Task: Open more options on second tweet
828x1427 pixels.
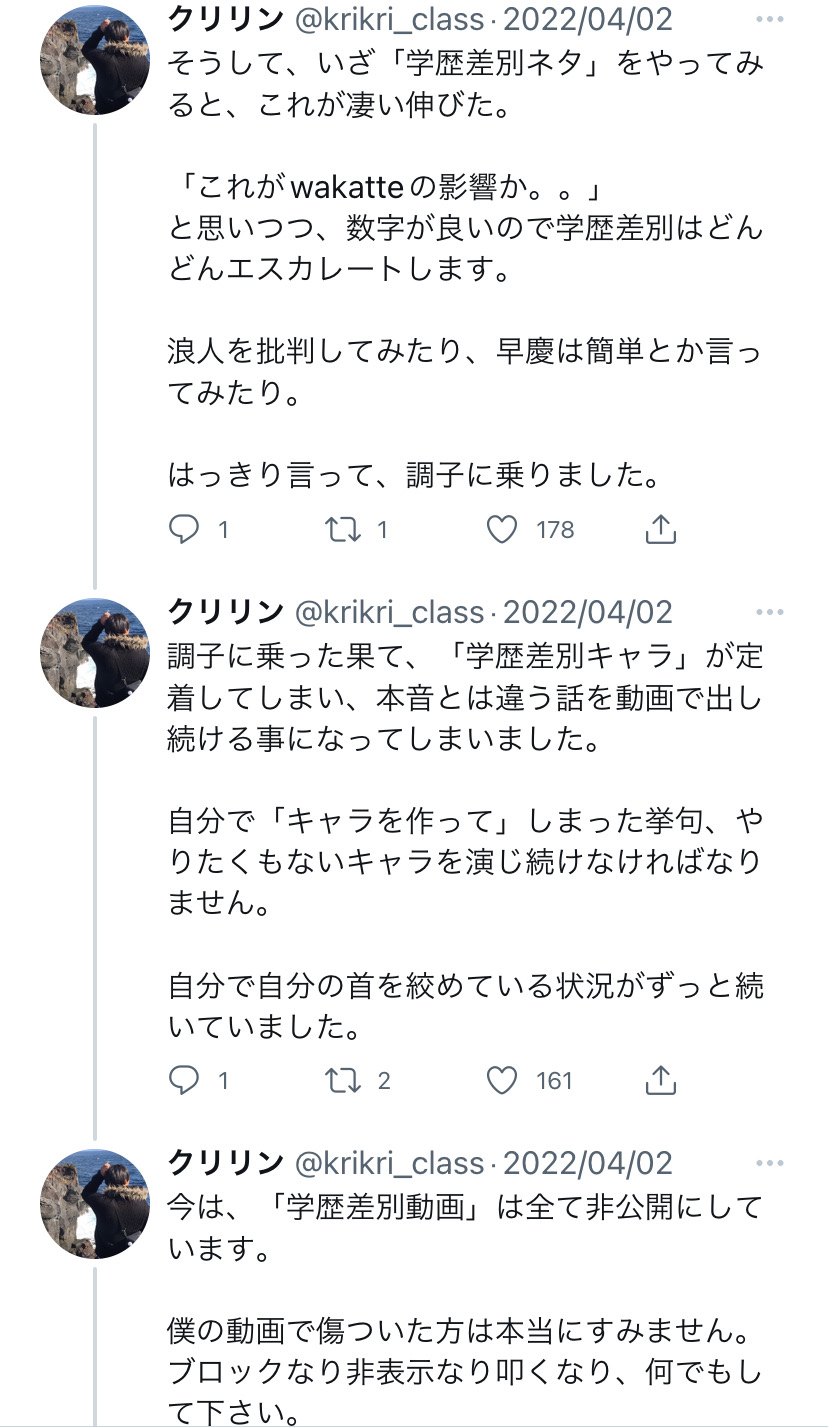Action: [770, 612]
